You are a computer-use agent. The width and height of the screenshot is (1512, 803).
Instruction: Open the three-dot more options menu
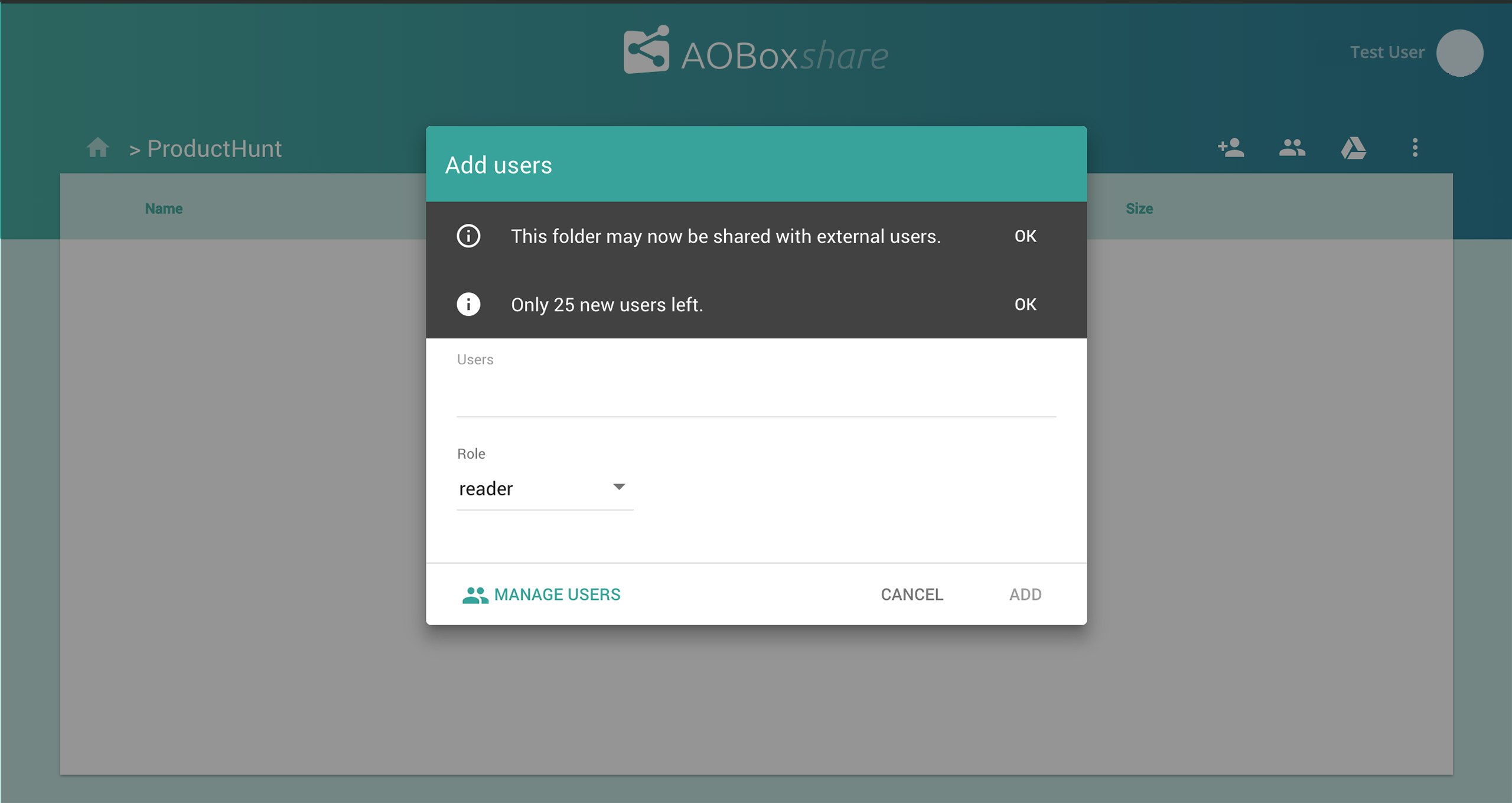tap(1415, 148)
